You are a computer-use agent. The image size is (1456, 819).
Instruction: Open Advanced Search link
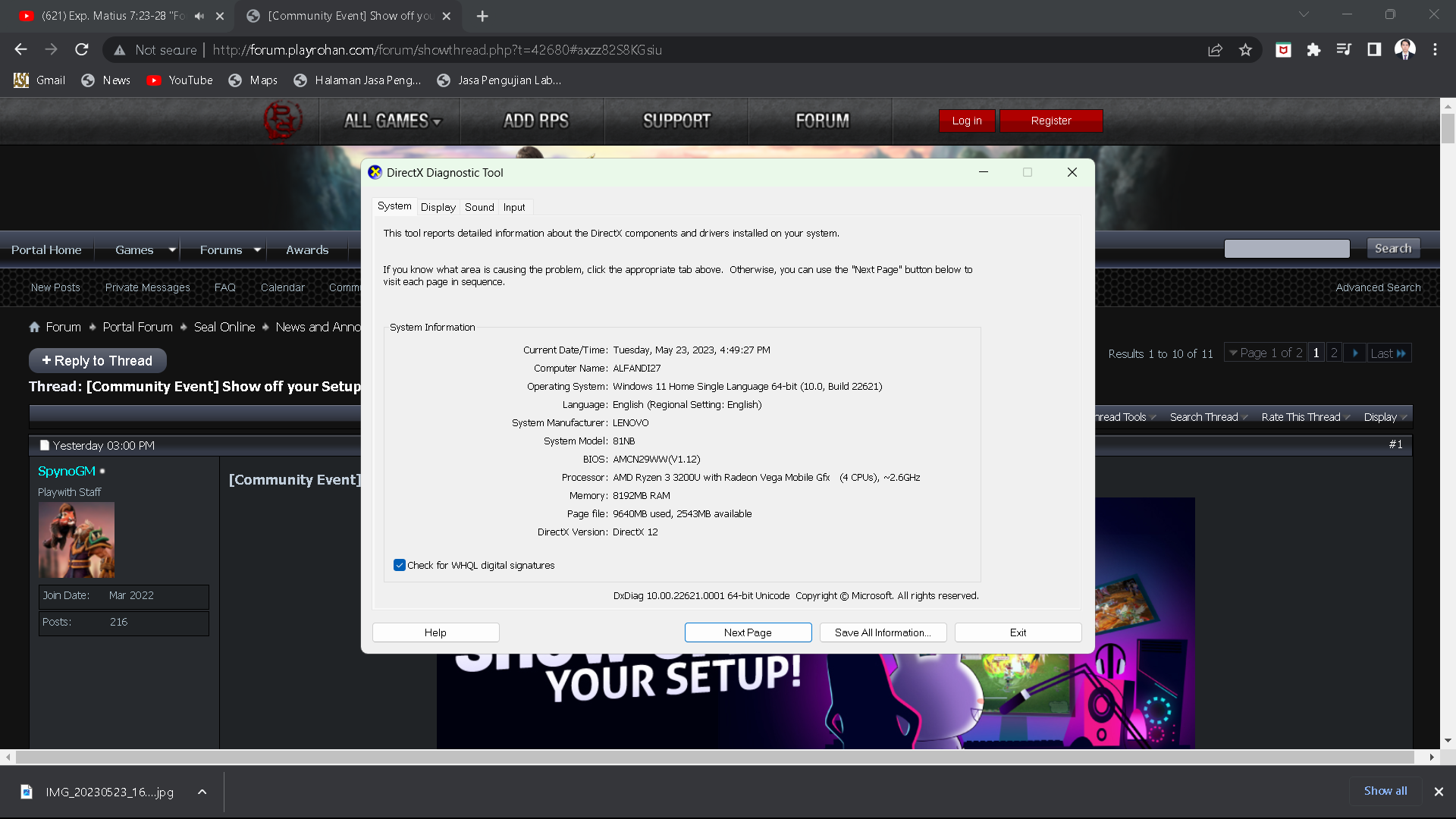point(1378,287)
